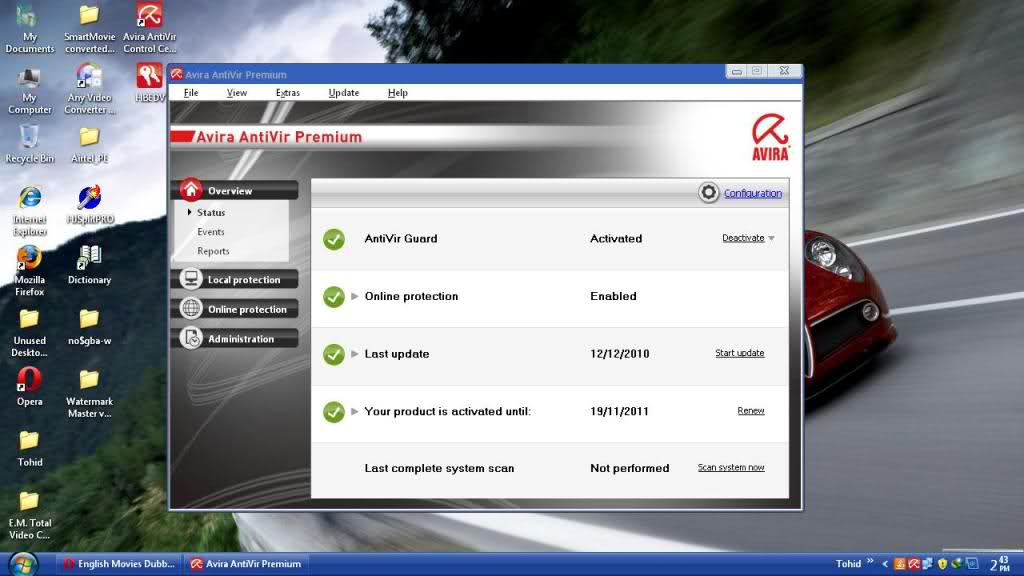
Task: Open Any Video Converter desktop shortcut
Action: (x=89, y=89)
